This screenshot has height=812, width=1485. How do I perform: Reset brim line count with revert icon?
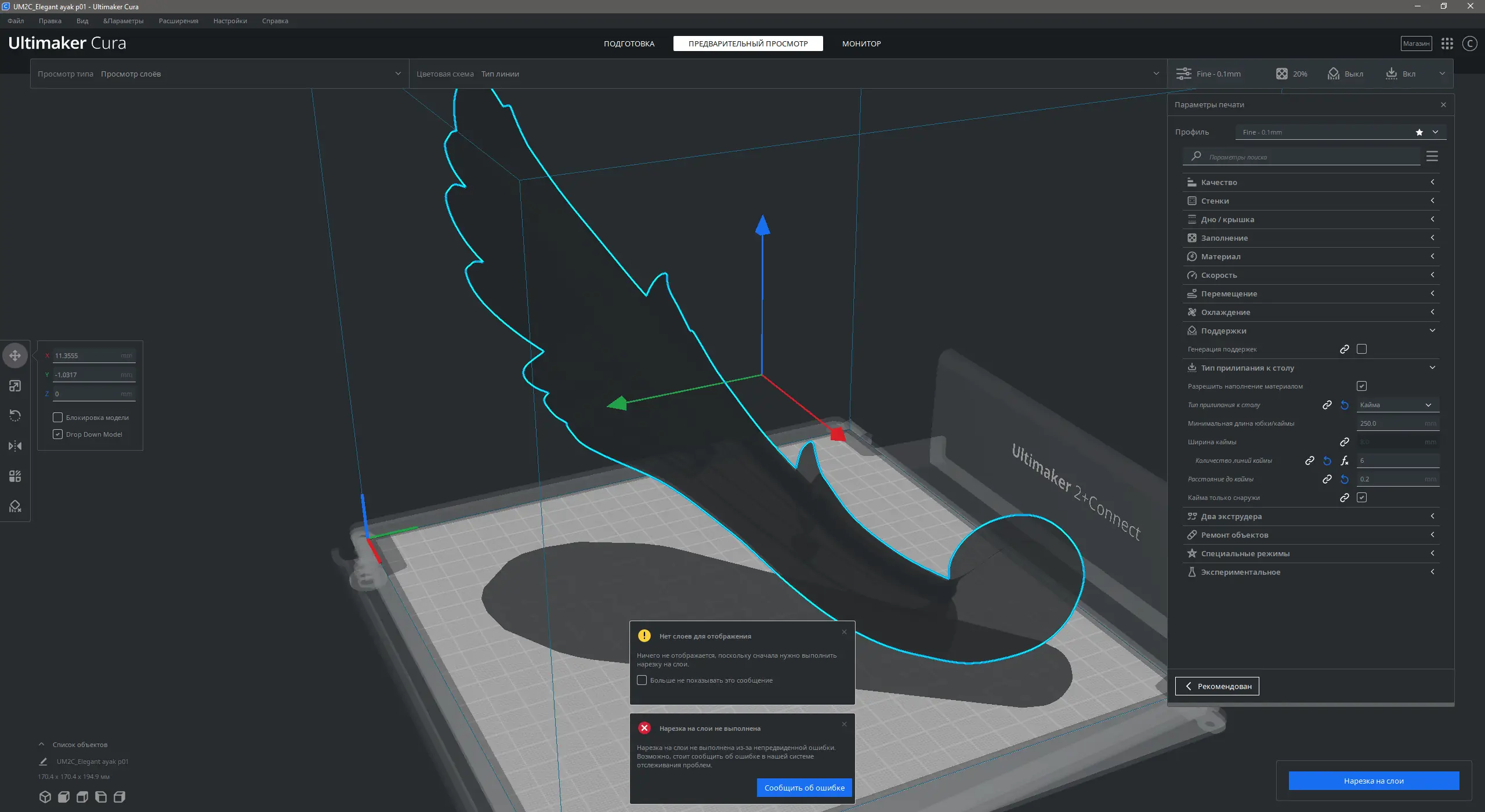1327,461
